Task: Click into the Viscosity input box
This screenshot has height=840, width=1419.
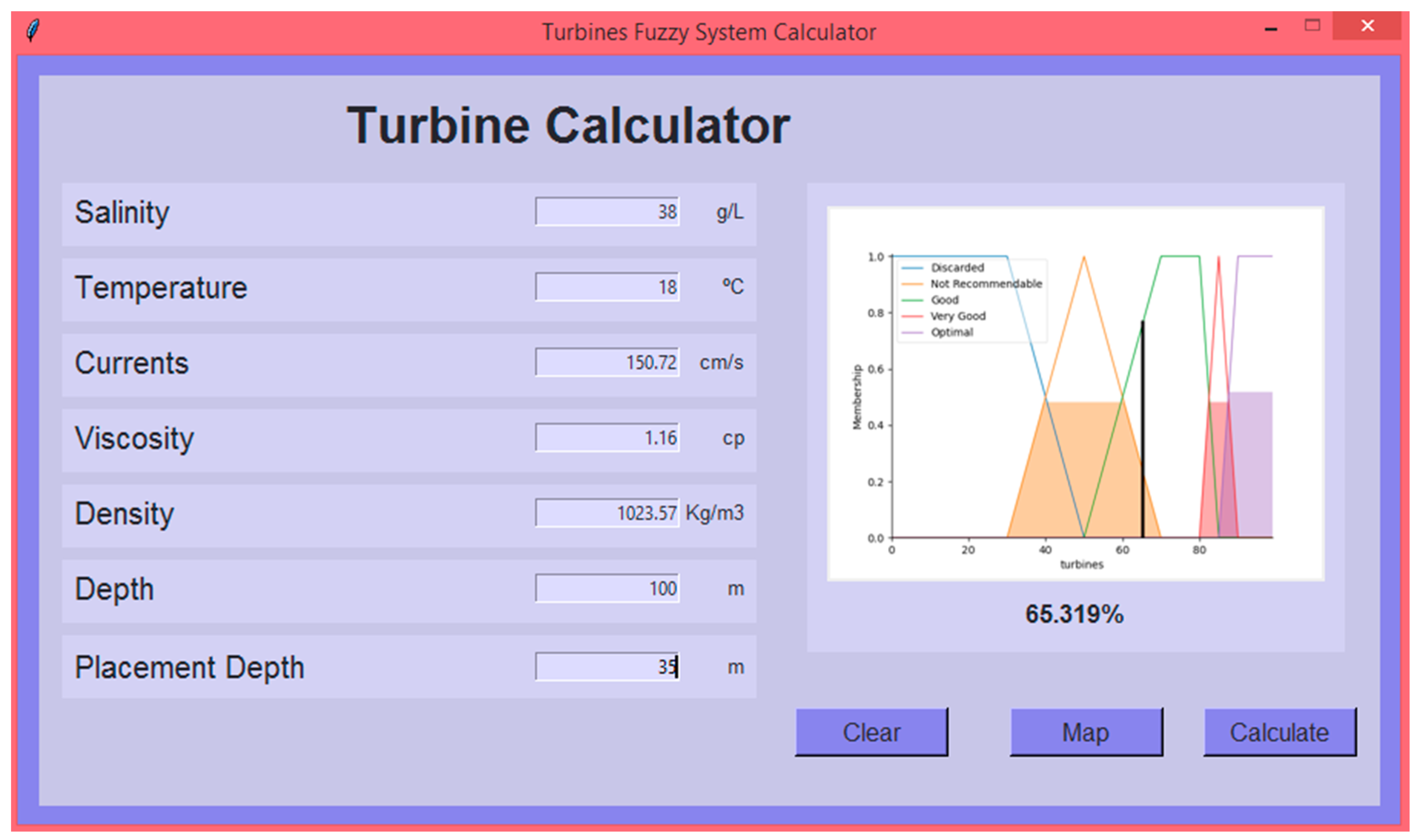Action: tap(606, 438)
